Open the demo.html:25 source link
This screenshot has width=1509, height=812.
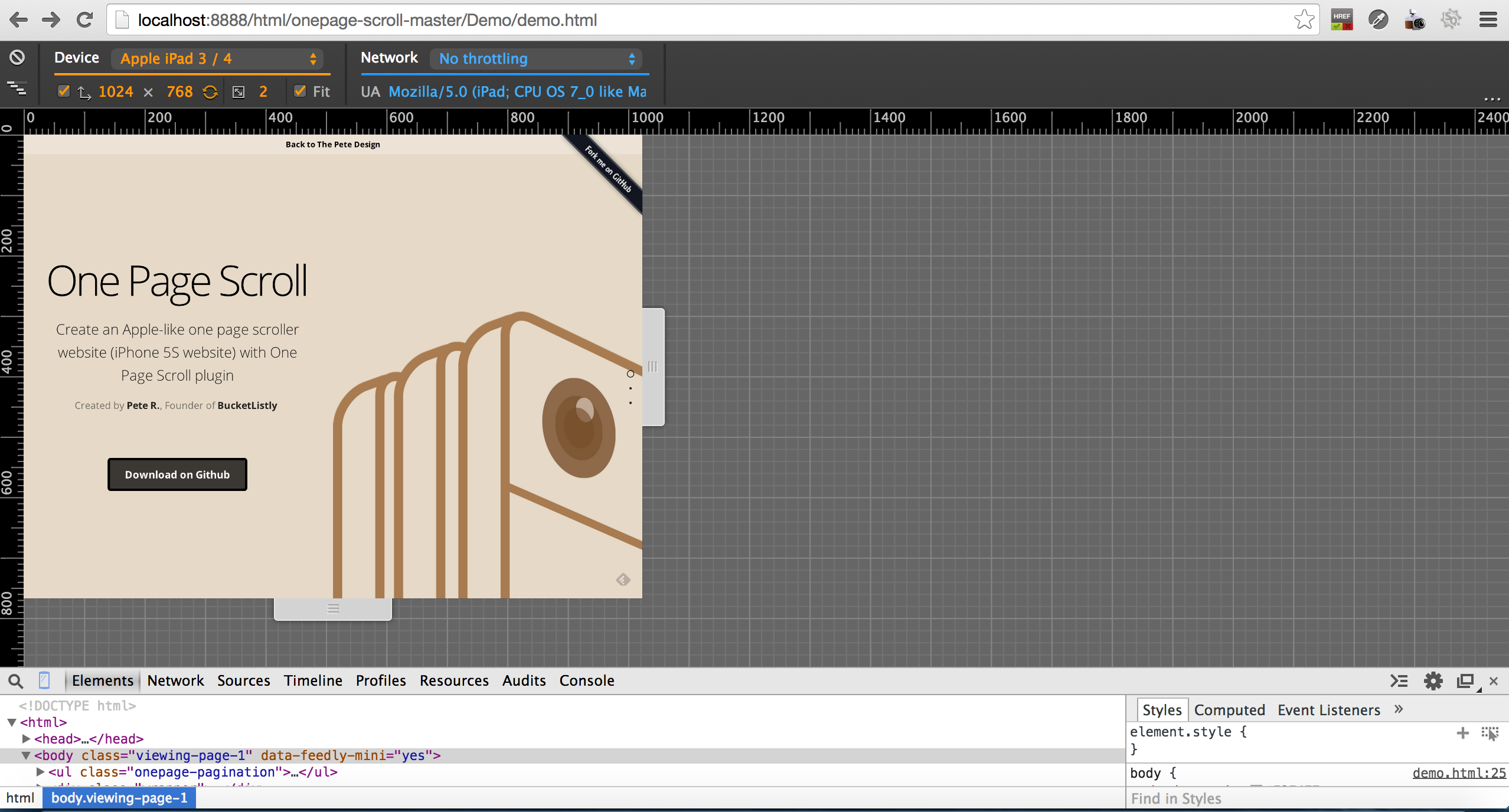pyautogui.click(x=1459, y=773)
